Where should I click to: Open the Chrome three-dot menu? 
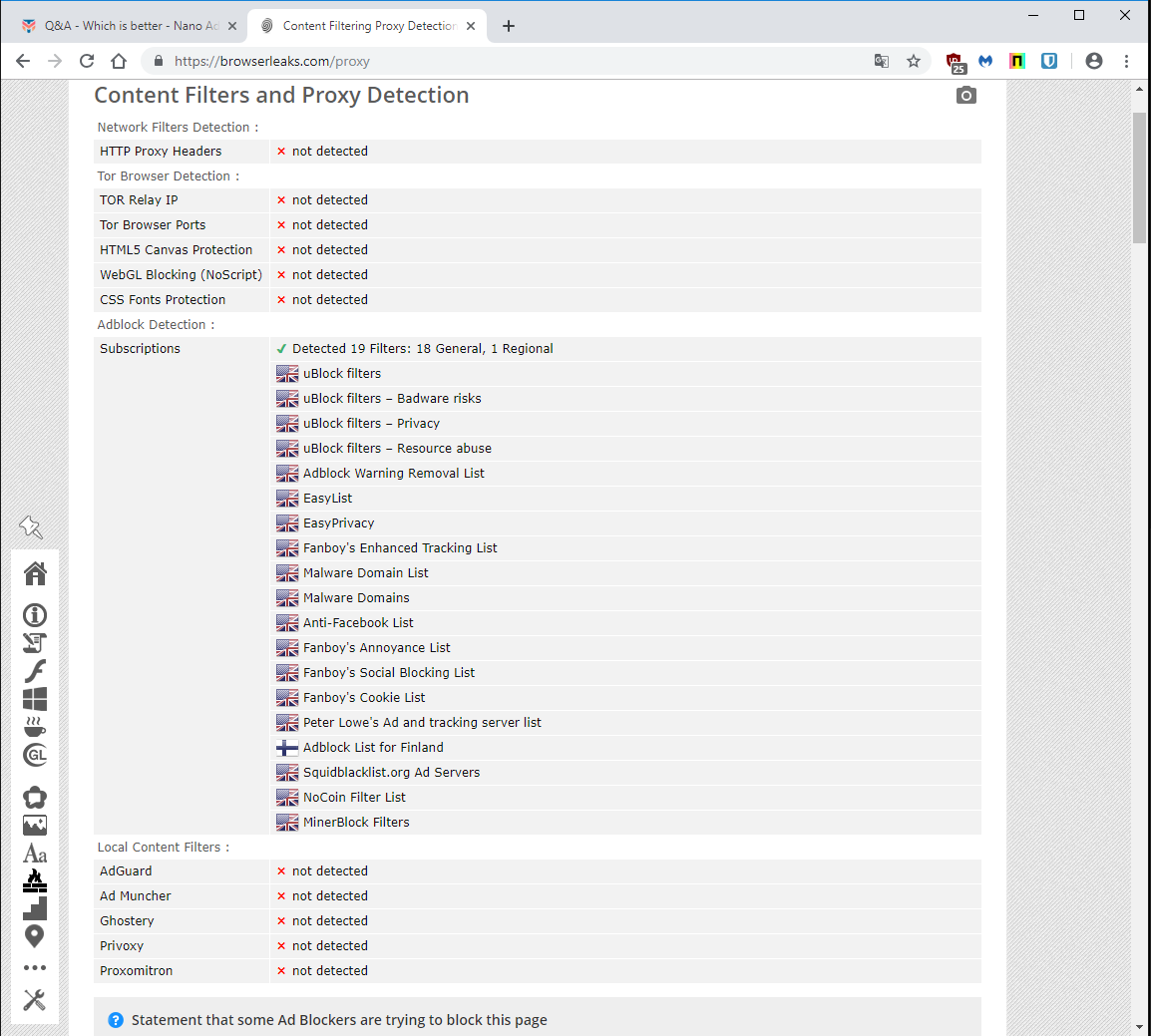pos(1126,61)
